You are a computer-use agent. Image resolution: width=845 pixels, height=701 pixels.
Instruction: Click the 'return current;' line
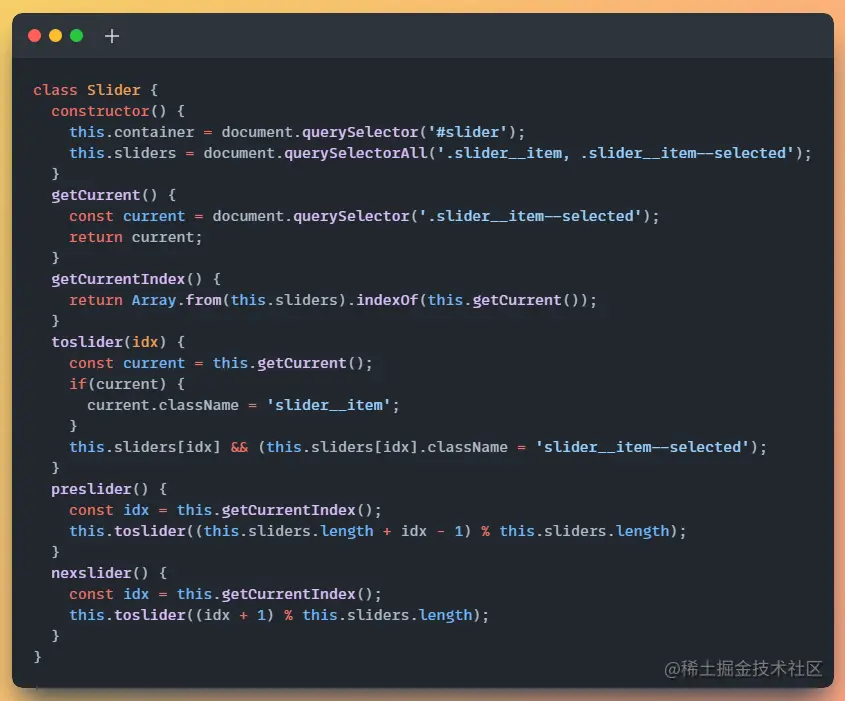136,237
